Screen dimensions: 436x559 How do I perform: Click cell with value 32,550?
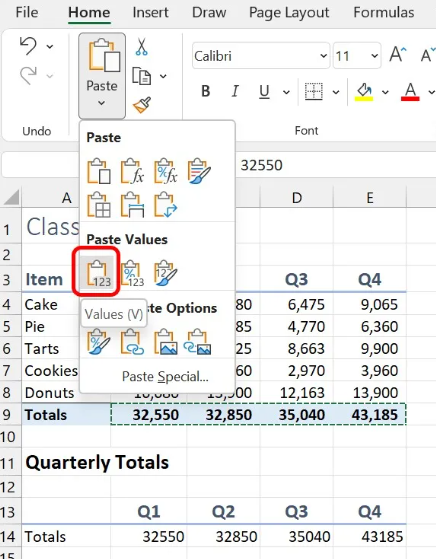149,415
